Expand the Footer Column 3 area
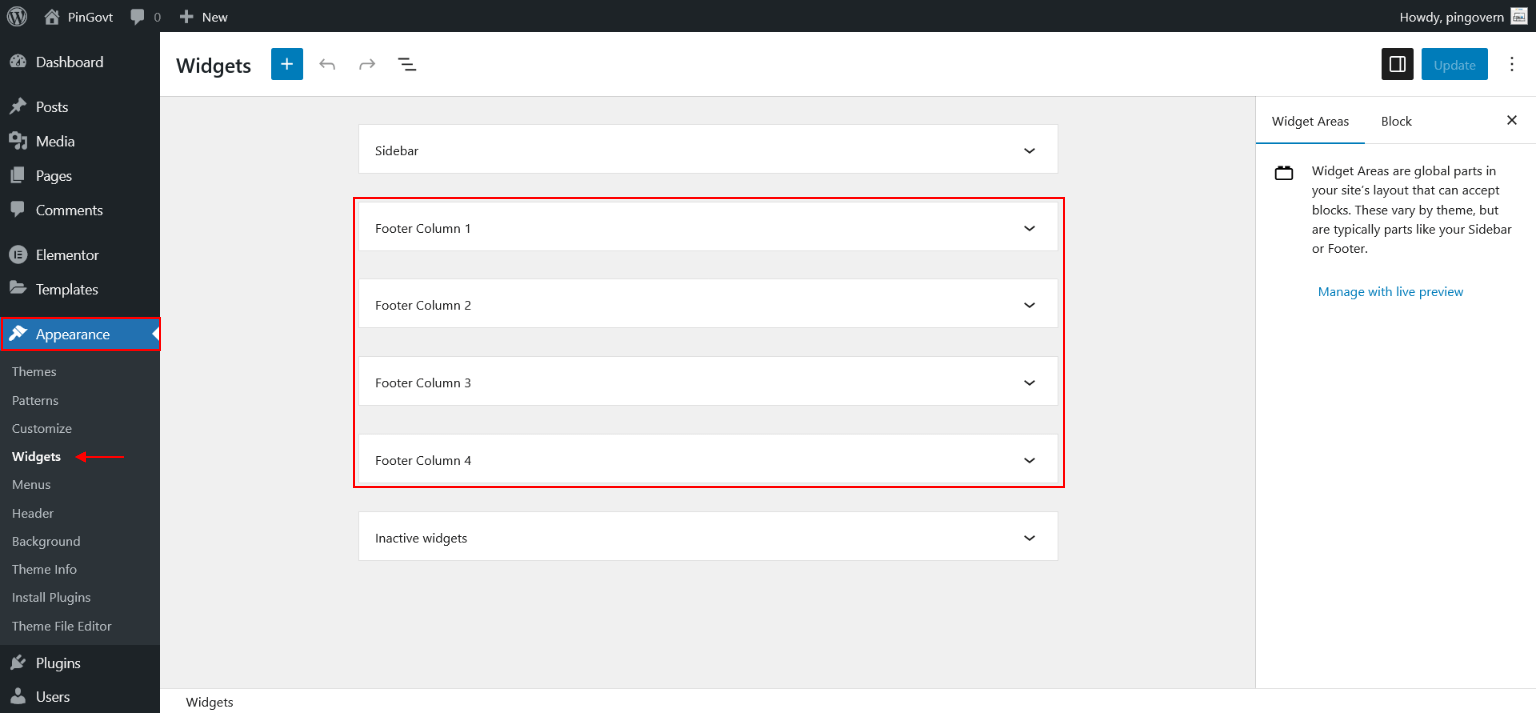The width and height of the screenshot is (1536, 713). 1029,383
